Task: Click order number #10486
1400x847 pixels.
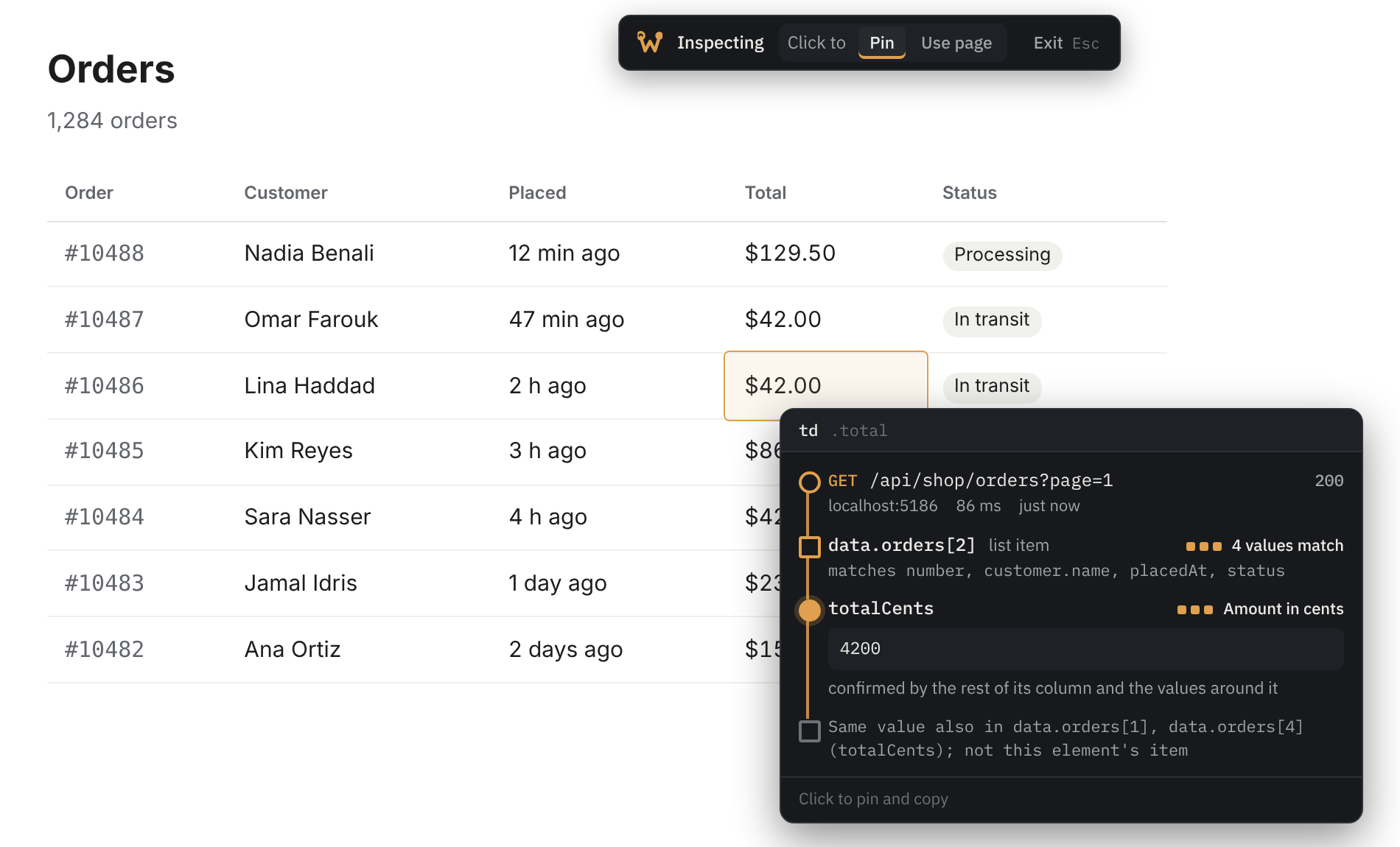Action: (x=105, y=386)
